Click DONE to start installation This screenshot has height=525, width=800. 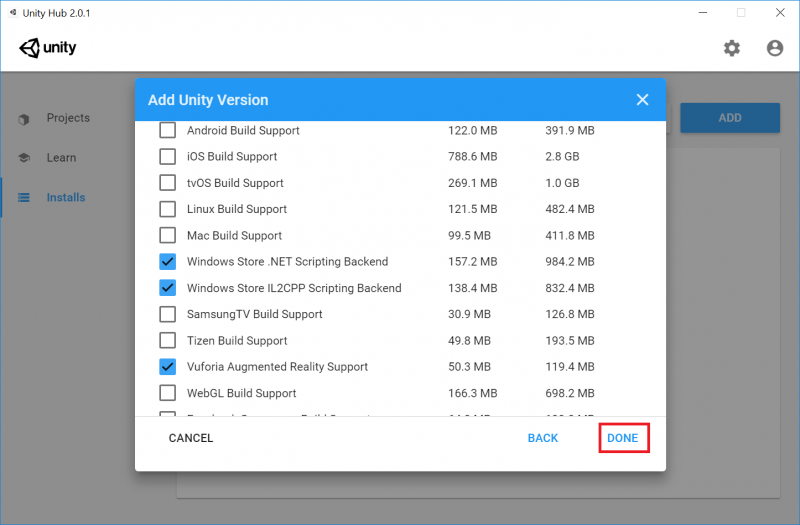(x=622, y=438)
